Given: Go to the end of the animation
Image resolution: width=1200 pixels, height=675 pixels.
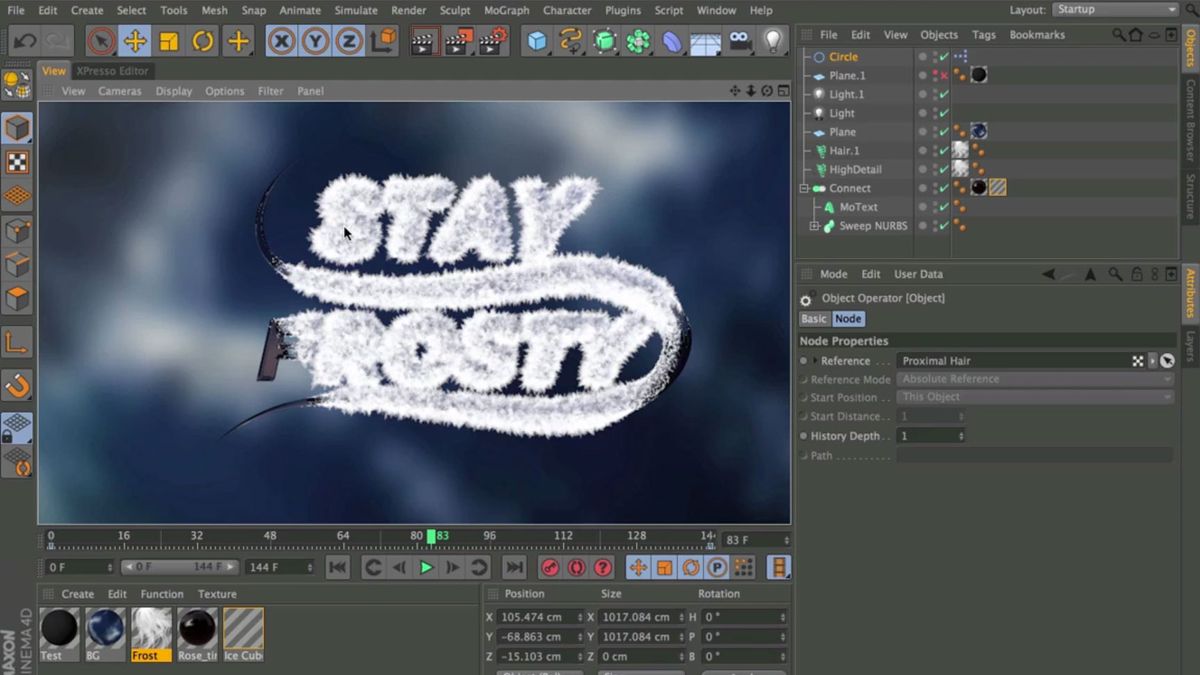Looking at the screenshot, I should (x=514, y=568).
